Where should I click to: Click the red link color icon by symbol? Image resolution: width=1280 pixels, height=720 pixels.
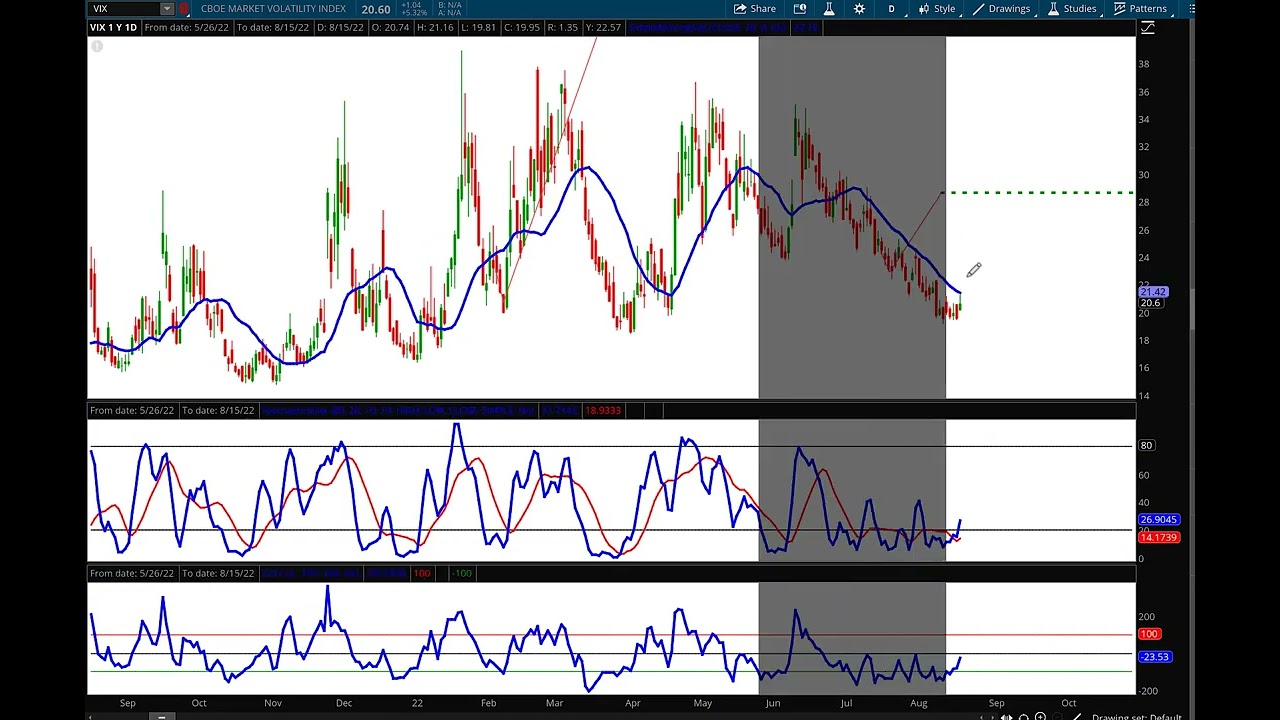point(184,9)
